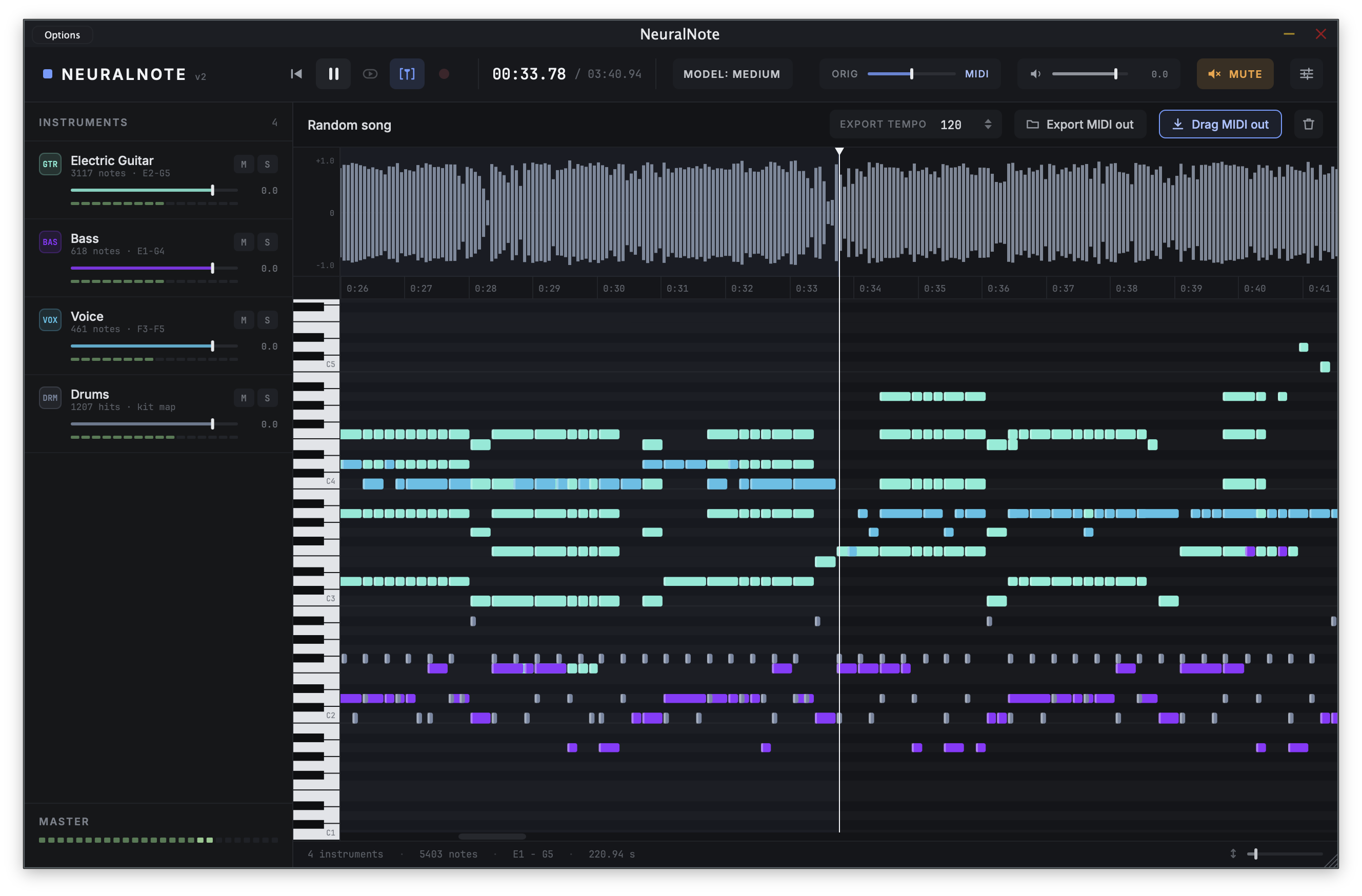Click the playhead marker on the timeline
The image size is (1362, 896).
click(x=839, y=152)
